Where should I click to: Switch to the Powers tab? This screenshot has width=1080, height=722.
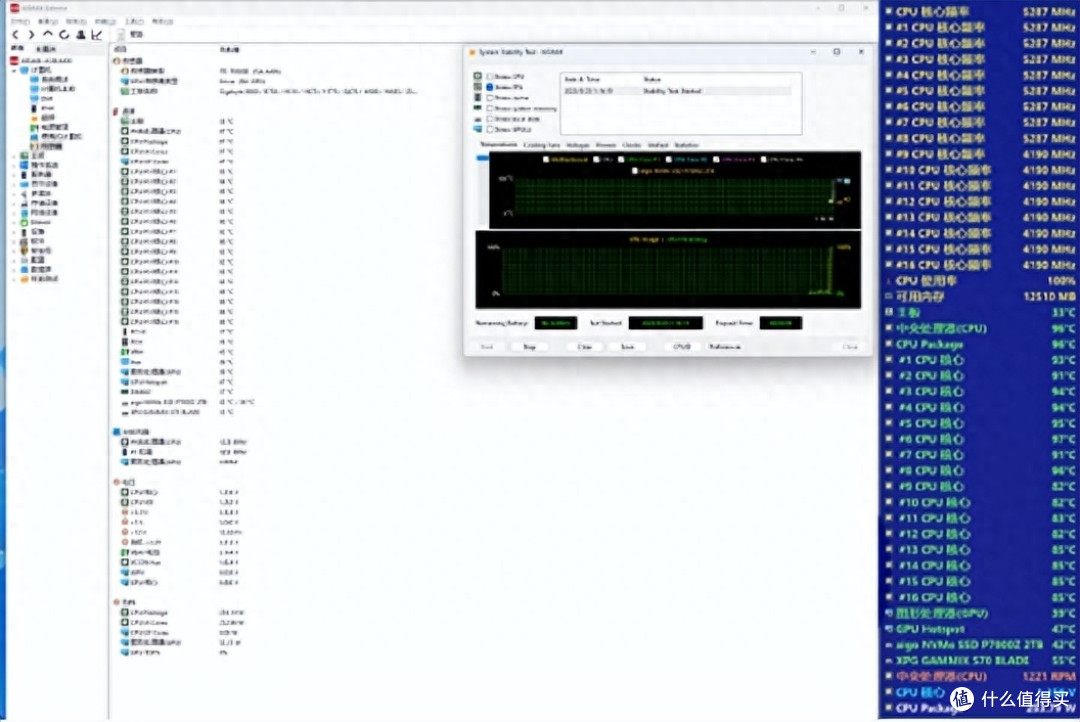pos(606,145)
